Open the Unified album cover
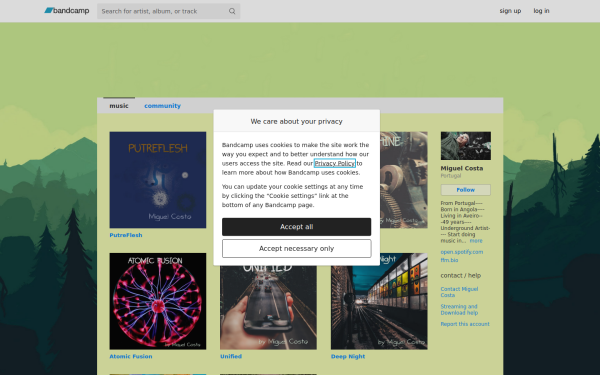Viewport: 600px width, 375px height. pyautogui.click(x=268, y=307)
